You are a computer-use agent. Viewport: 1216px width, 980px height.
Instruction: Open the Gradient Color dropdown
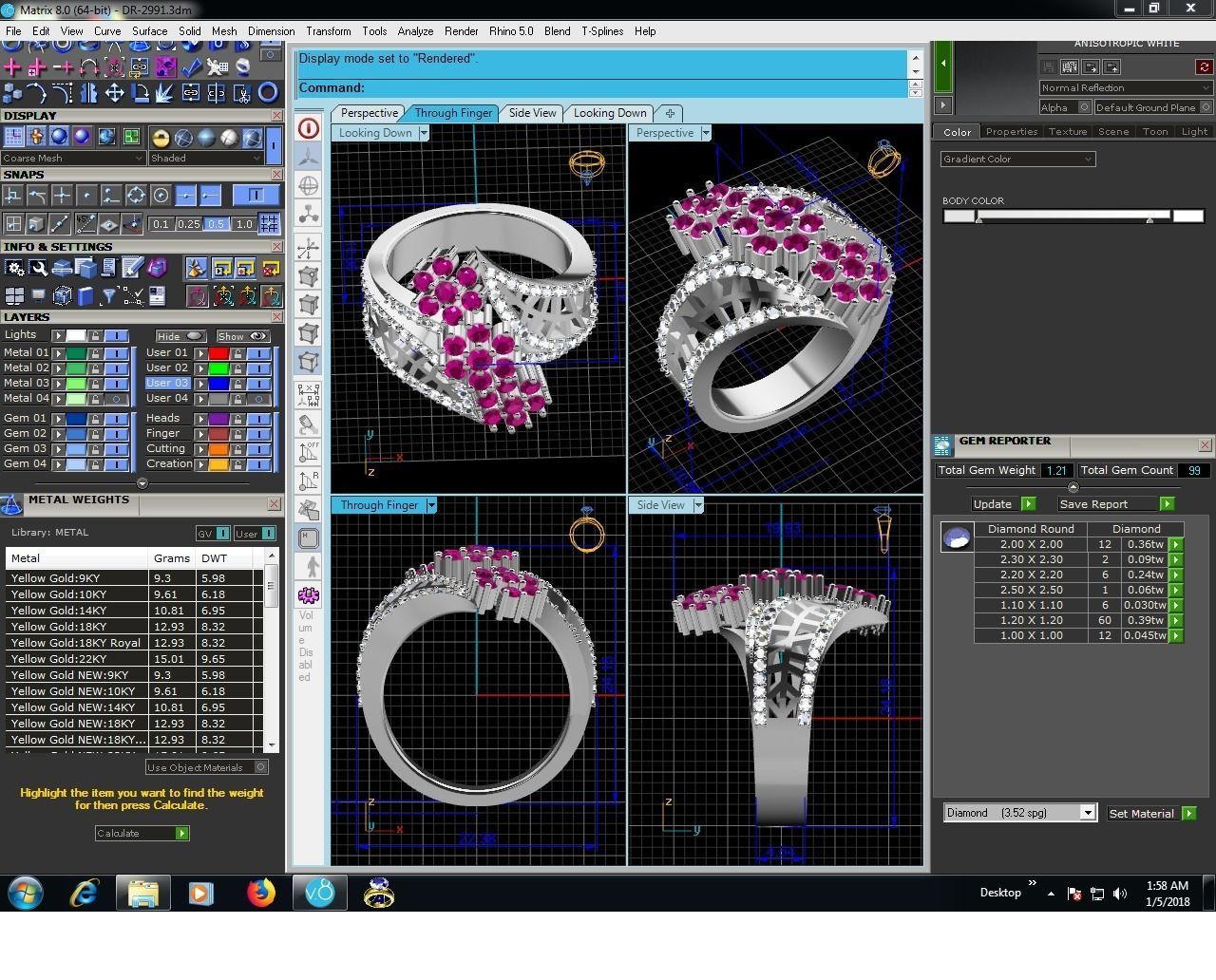tap(1017, 160)
